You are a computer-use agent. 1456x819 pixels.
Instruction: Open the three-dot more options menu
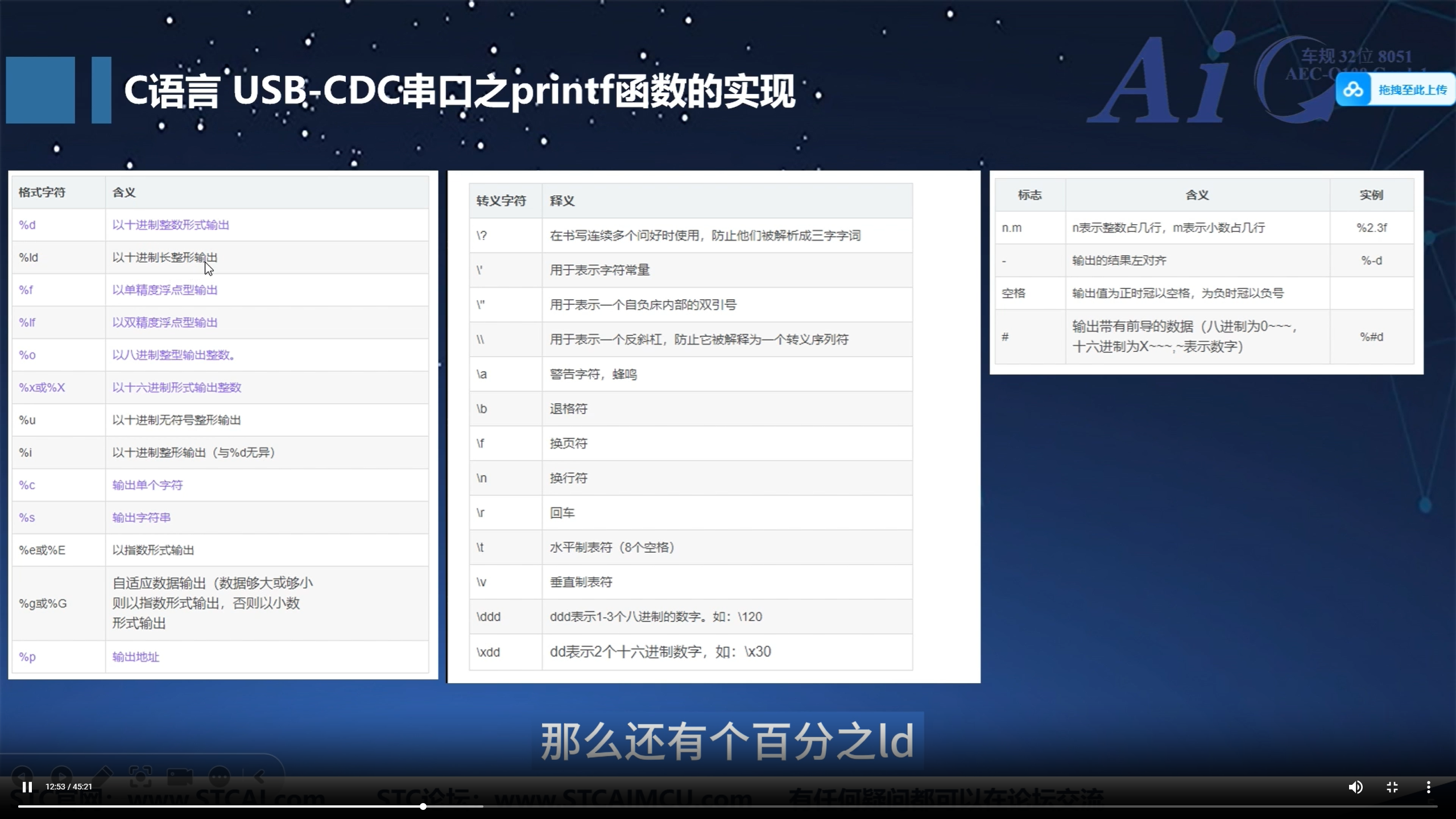click(1428, 787)
